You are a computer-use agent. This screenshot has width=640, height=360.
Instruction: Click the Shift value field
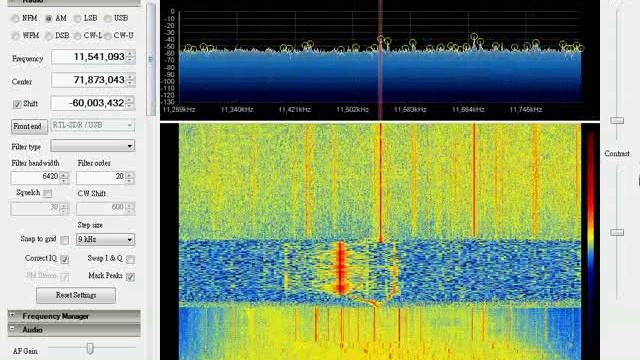click(x=89, y=103)
